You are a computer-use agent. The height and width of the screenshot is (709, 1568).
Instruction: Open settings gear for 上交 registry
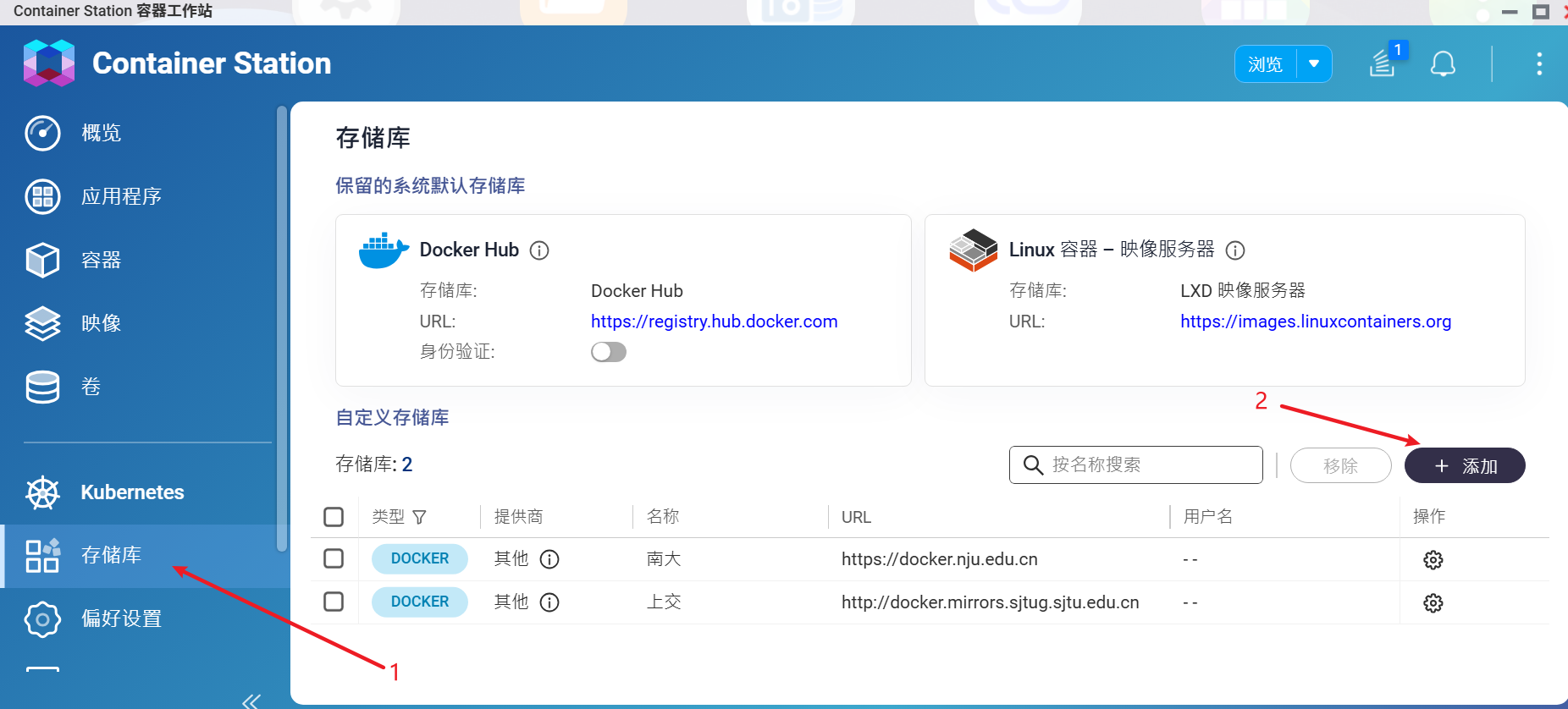[1433, 603]
